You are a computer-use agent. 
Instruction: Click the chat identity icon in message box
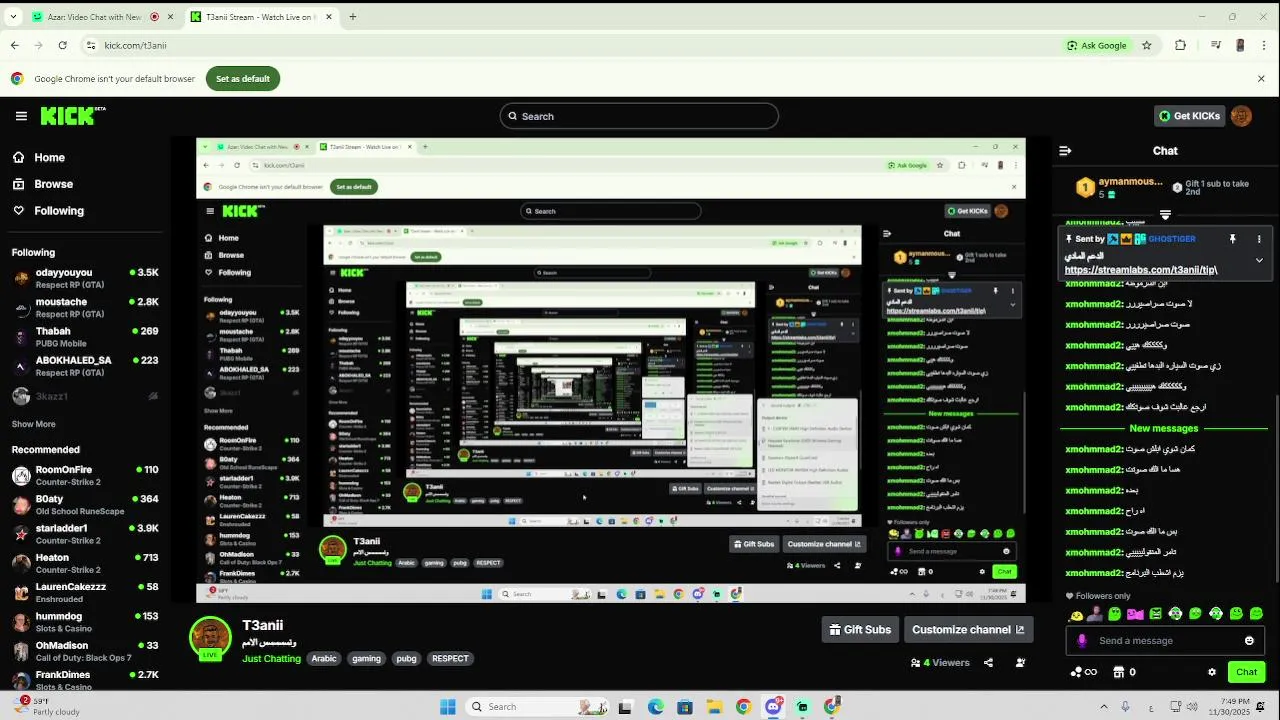click(1081, 641)
